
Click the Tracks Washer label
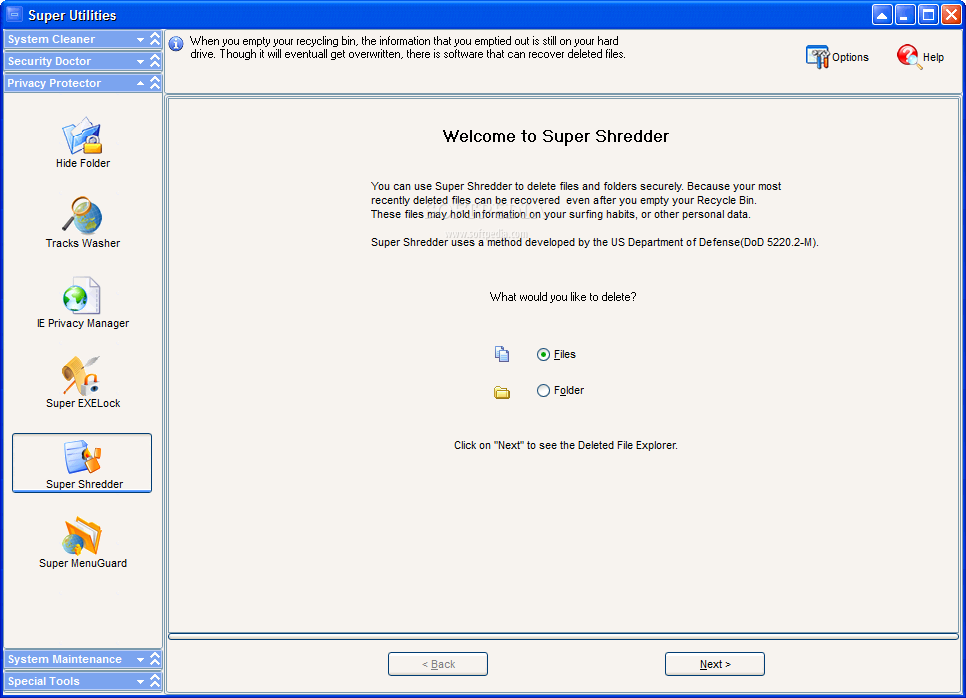(83, 243)
